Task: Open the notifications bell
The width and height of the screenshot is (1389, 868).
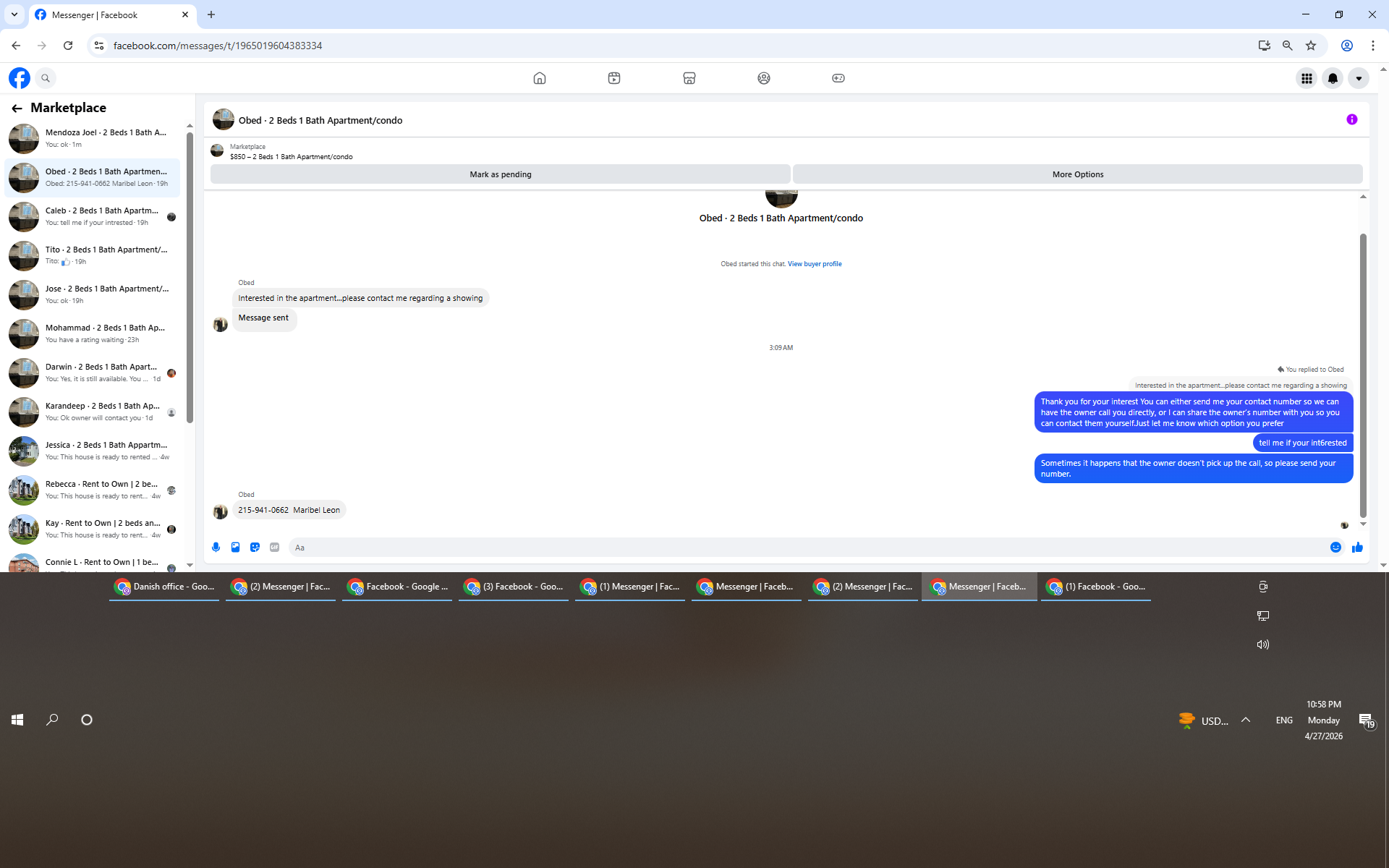Action: (1333, 78)
